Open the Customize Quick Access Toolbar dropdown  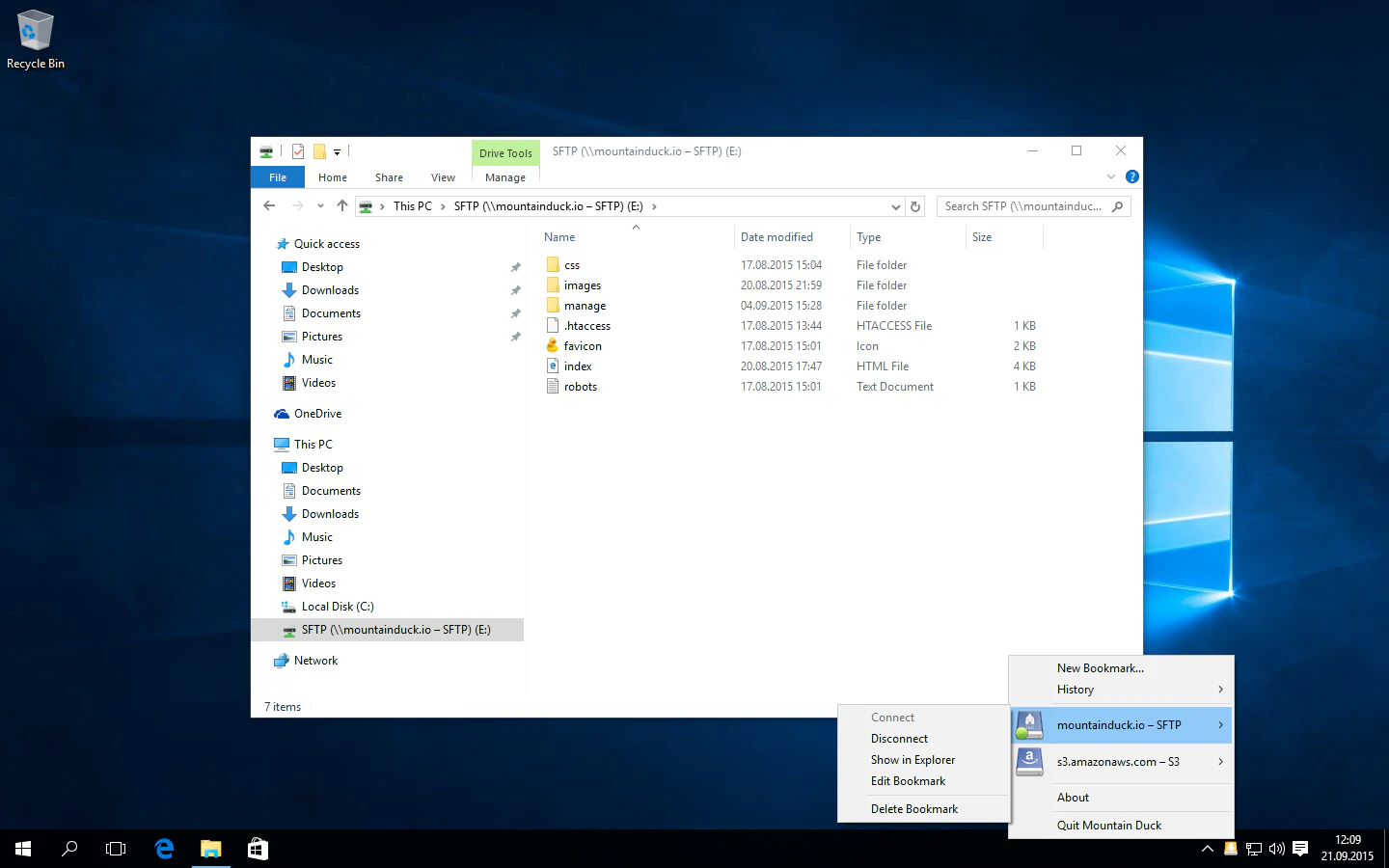tap(337, 151)
